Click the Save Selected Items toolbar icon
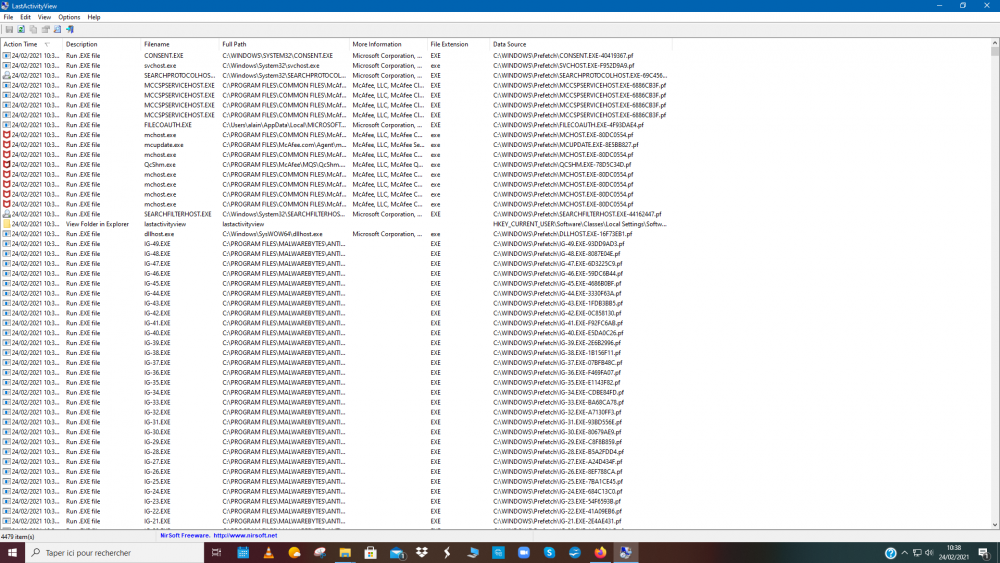 [8, 29]
